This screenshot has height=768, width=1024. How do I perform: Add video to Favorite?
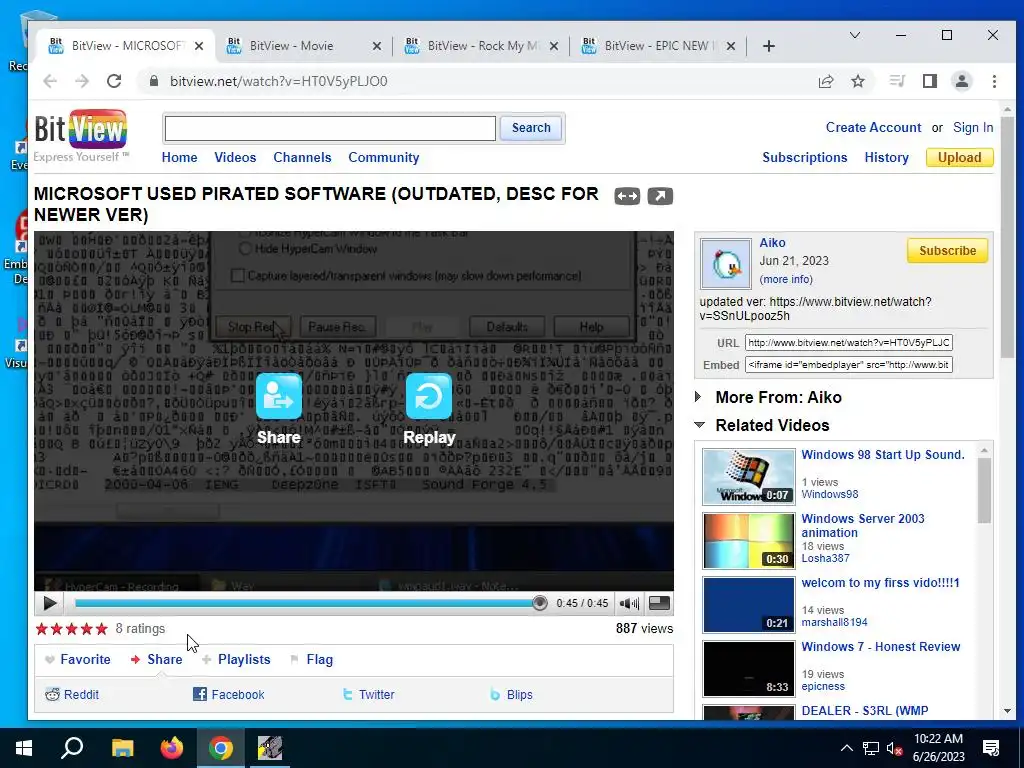[x=78, y=660]
